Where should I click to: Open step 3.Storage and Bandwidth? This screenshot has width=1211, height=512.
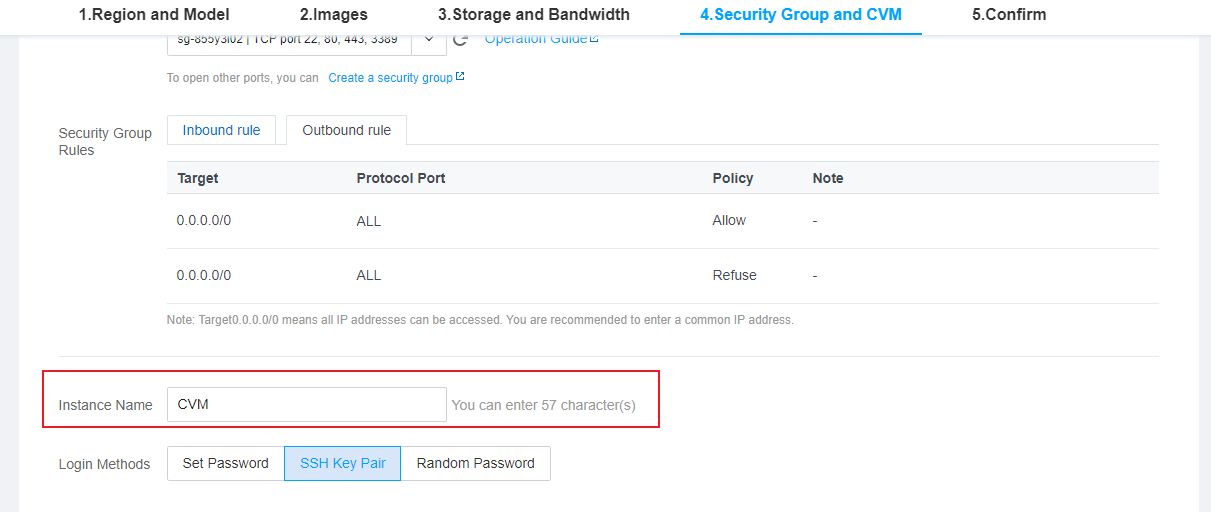tap(534, 15)
